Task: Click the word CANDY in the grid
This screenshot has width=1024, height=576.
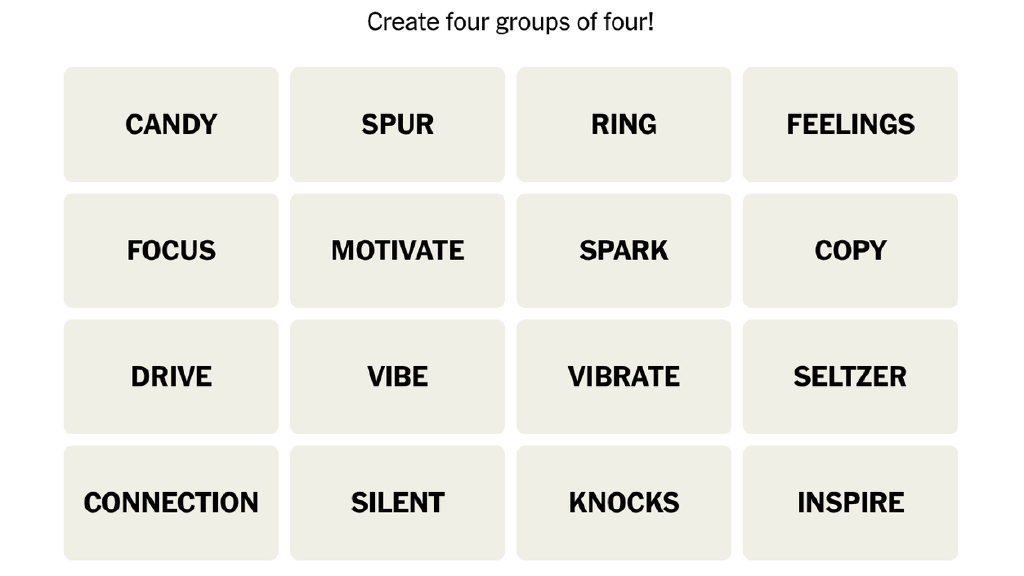Action: (x=171, y=124)
